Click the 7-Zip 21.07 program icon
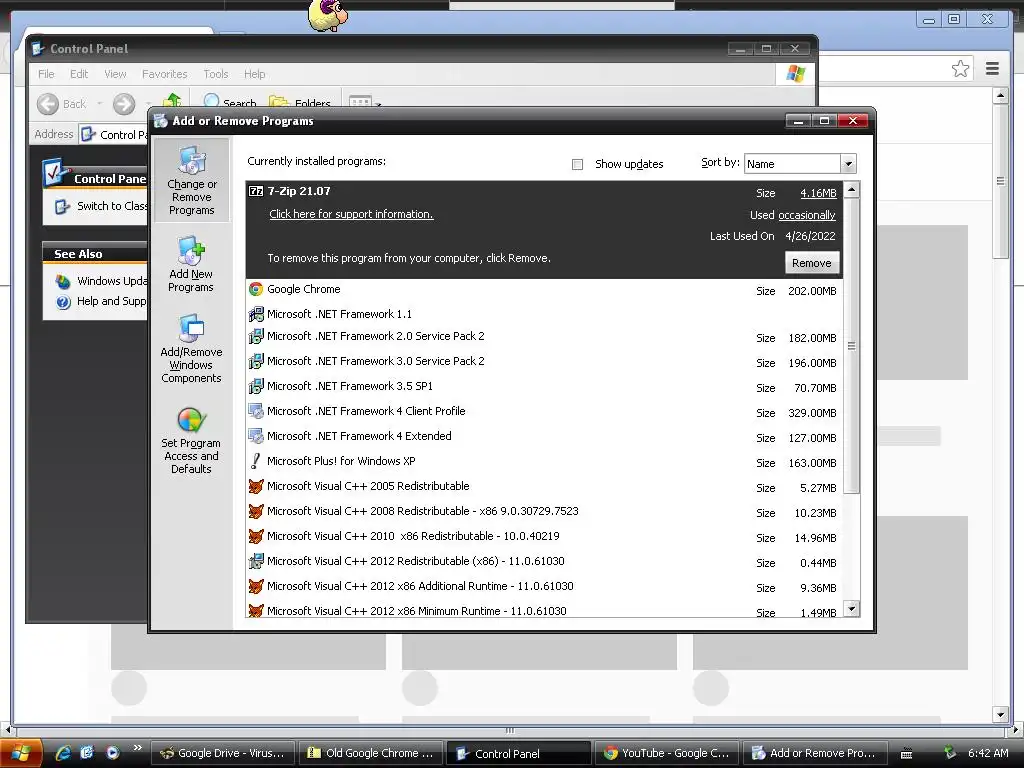This screenshot has height=768, width=1024. point(256,191)
